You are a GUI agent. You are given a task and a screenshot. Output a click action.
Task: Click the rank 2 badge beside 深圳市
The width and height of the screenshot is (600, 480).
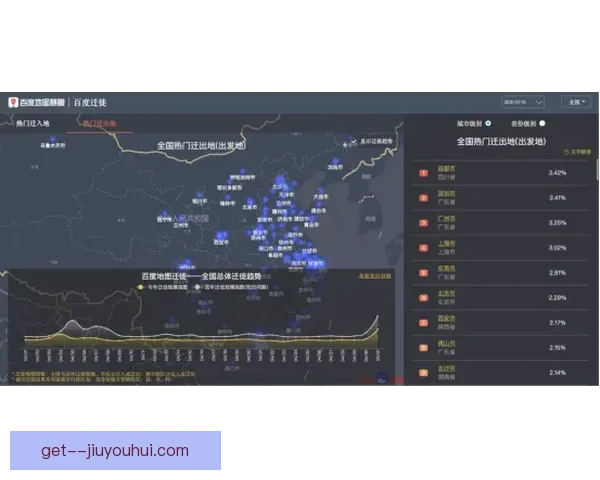[x=423, y=198]
